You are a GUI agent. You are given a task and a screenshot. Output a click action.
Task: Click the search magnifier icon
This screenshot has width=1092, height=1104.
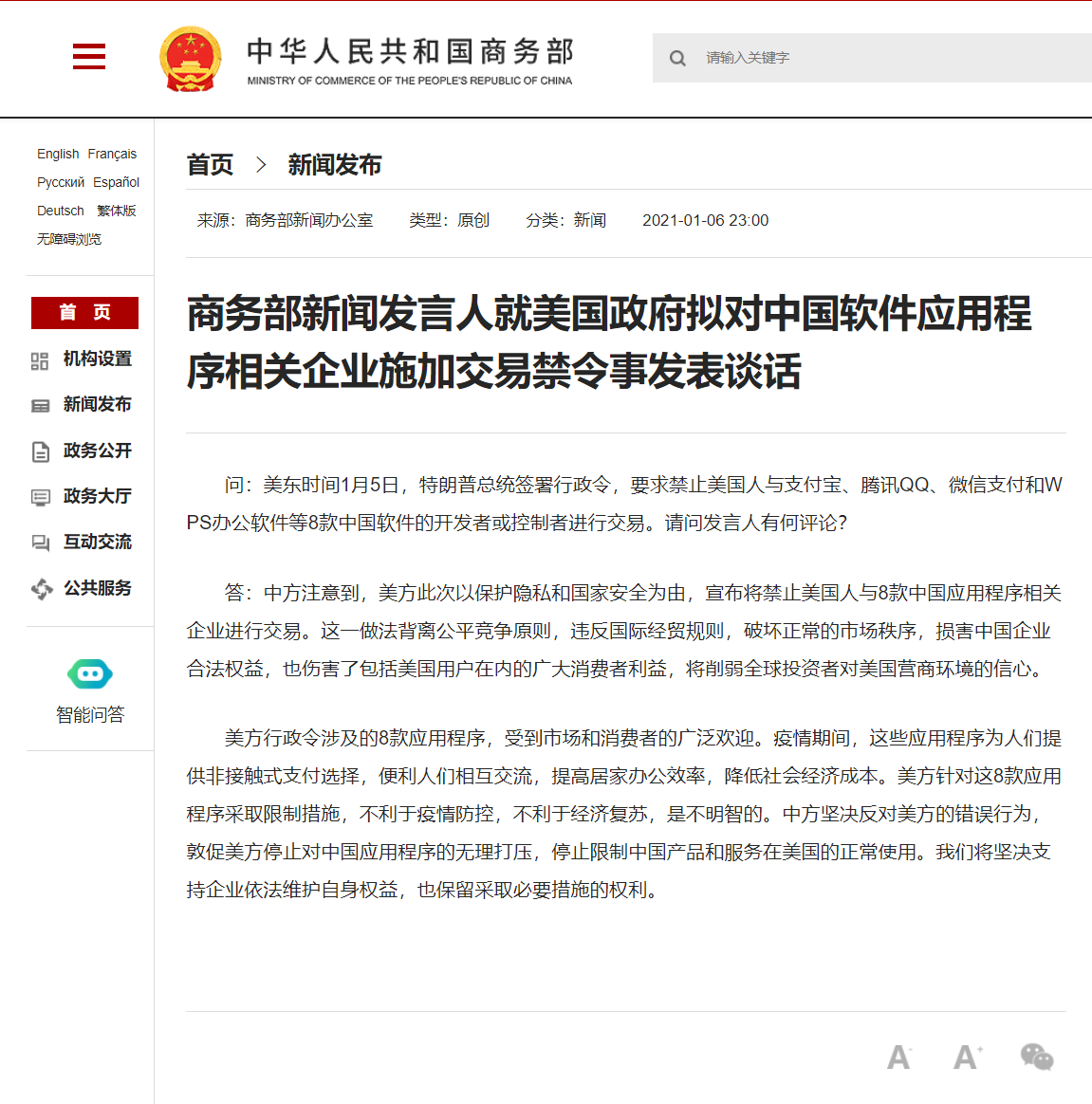pyautogui.click(x=677, y=58)
